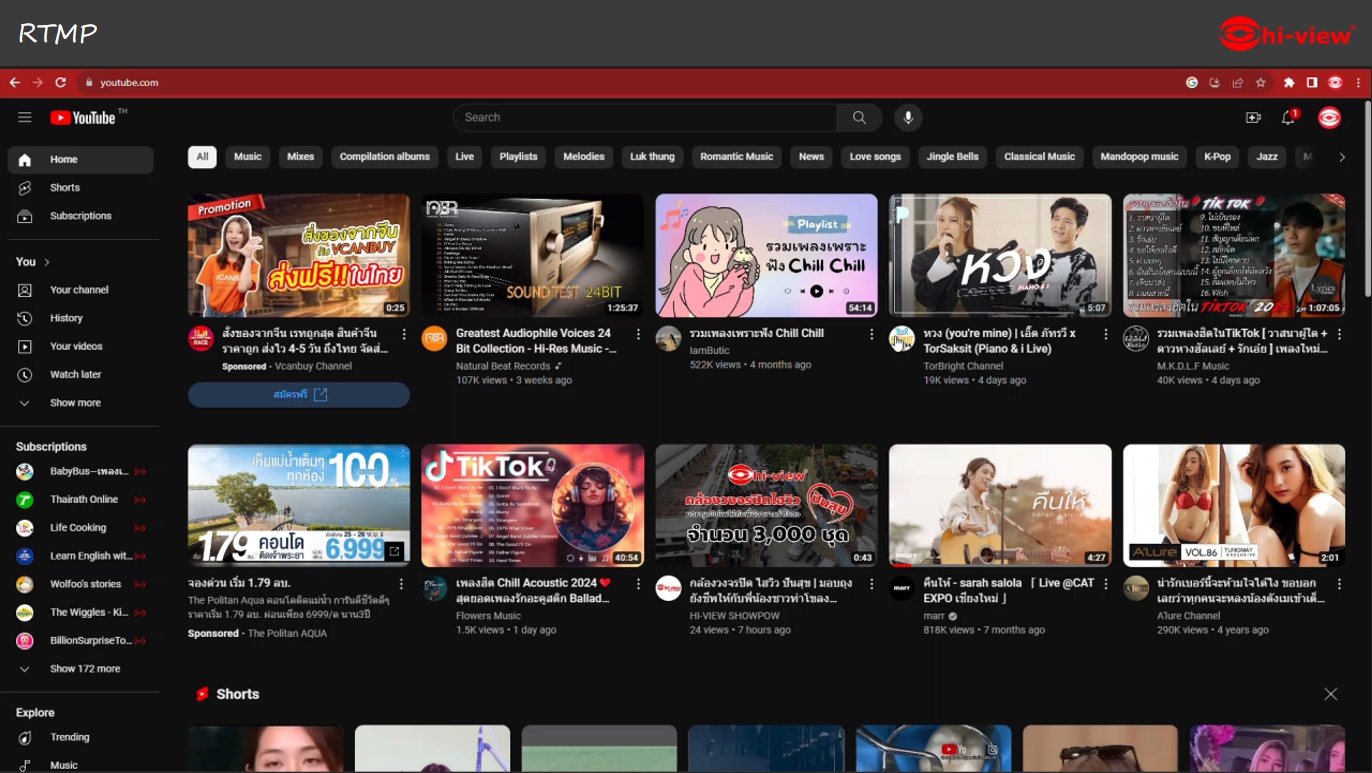Viewport: 1372px width, 773px height.
Task: Bookmark this page with the star icon
Action: (x=1261, y=83)
